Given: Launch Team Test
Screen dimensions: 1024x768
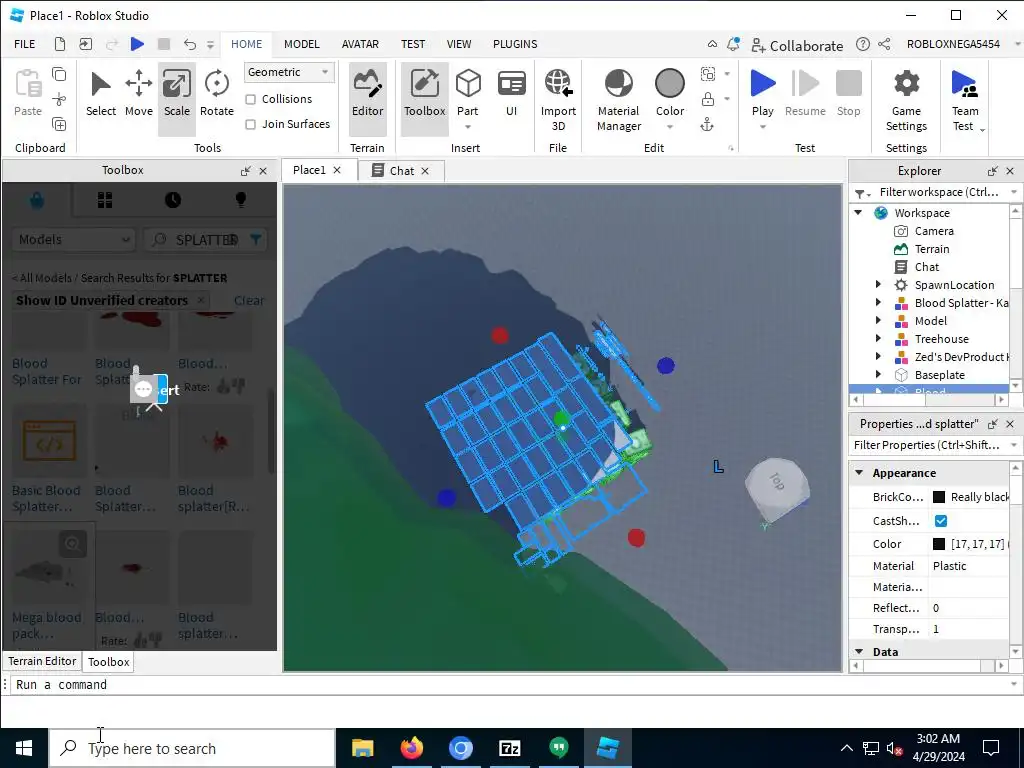Looking at the screenshot, I should [x=965, y=100].
